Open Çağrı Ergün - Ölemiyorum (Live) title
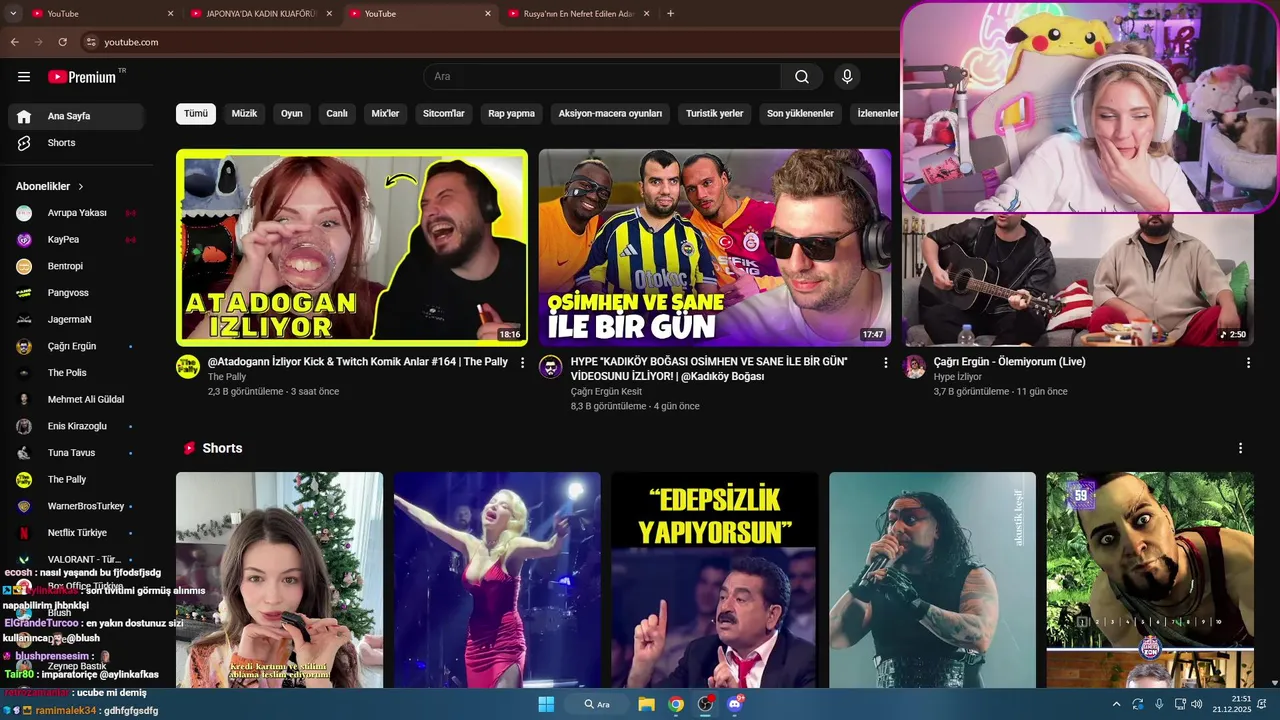Image resolution: width=1280 pixels, height=720 pixels. click(x=1009, y=362)
